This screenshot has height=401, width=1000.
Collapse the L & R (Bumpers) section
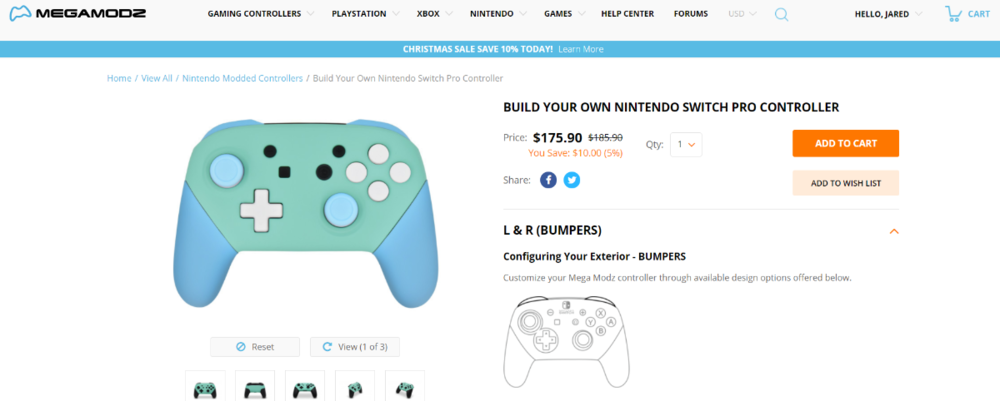pos(894,231)
